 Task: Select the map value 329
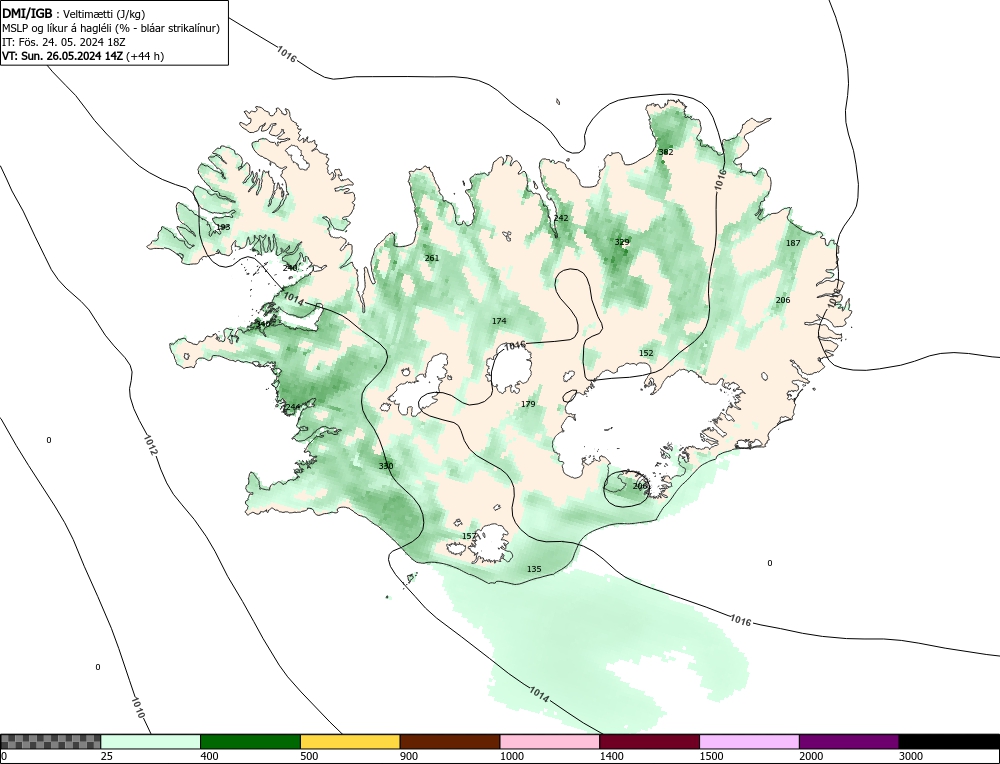point(622,242)
